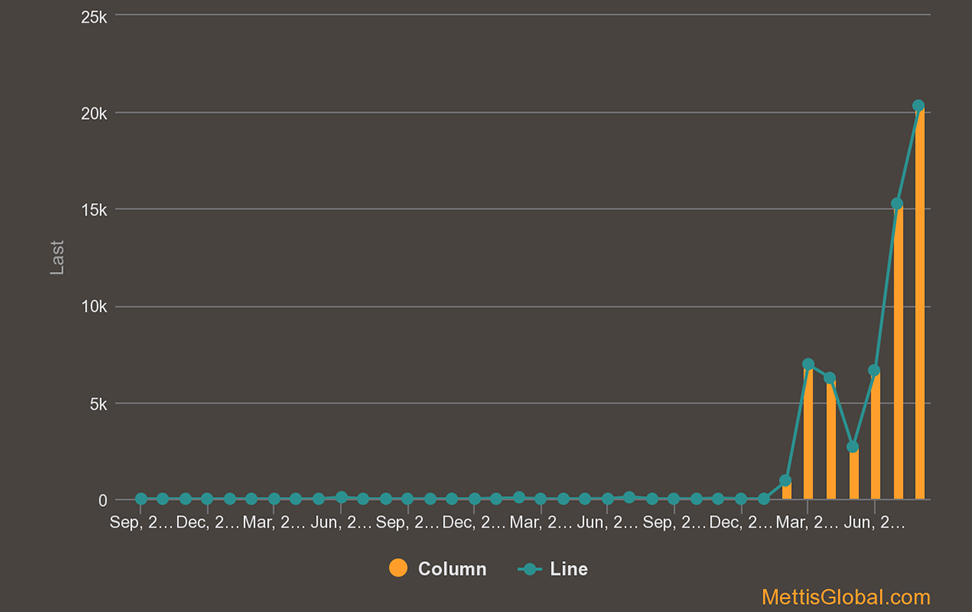
Task: Select the line point just below 15k
Action: pyautogui.click(x=897, y=203)
